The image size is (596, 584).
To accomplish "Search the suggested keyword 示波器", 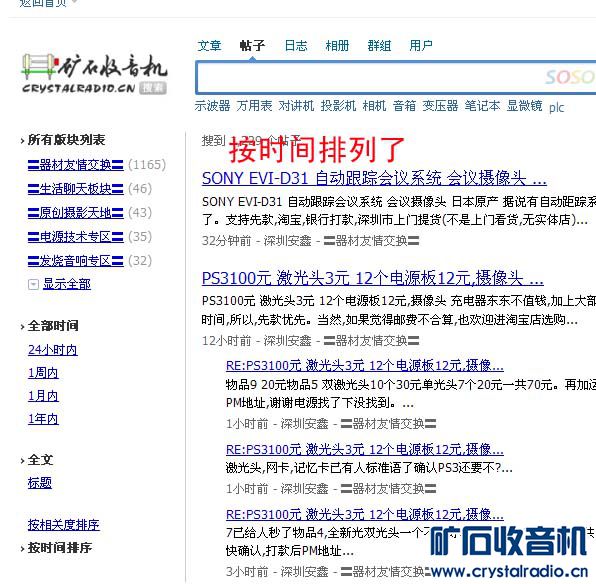I will point(212,106).
